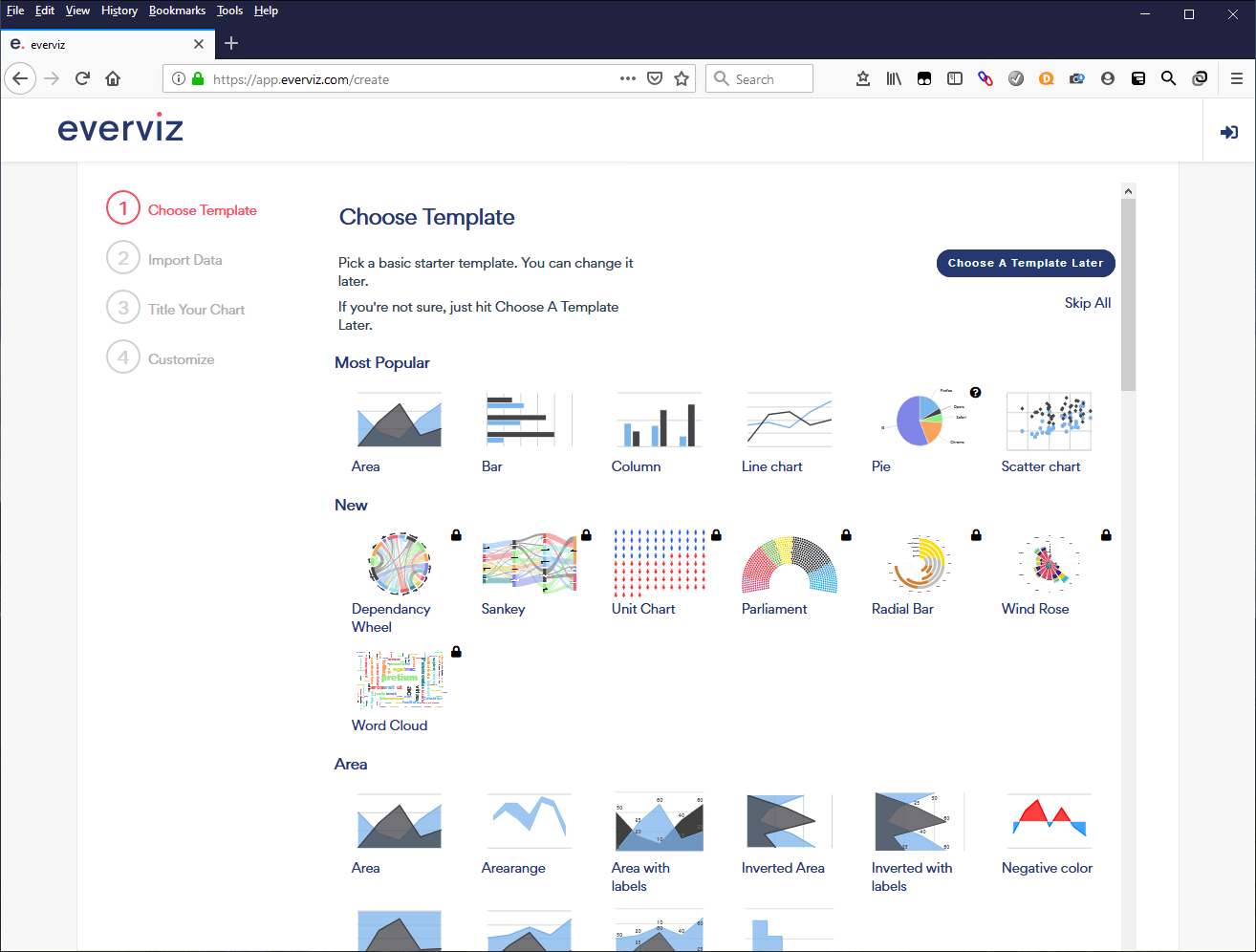1256x952 pixels.
Task: Bookmark this page with the star icon
Action: 682,78
